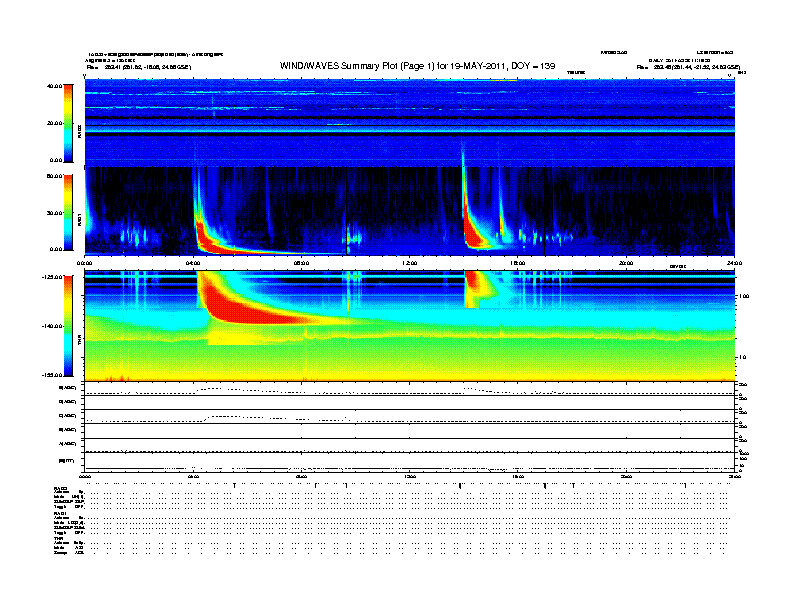
Task: Click 24:00 label below the RAD1 spectrogram
Action: pyautogui.click(x=734, y=263)
